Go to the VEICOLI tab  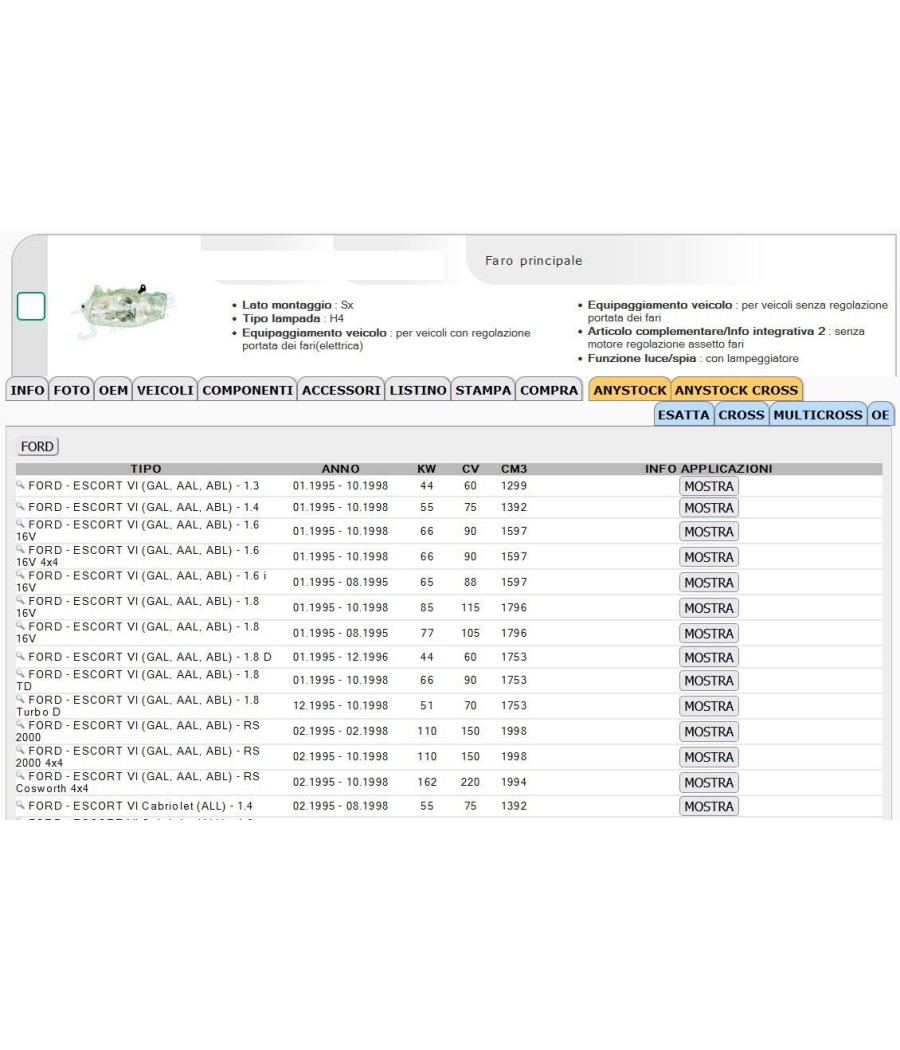tap(165, 390)
